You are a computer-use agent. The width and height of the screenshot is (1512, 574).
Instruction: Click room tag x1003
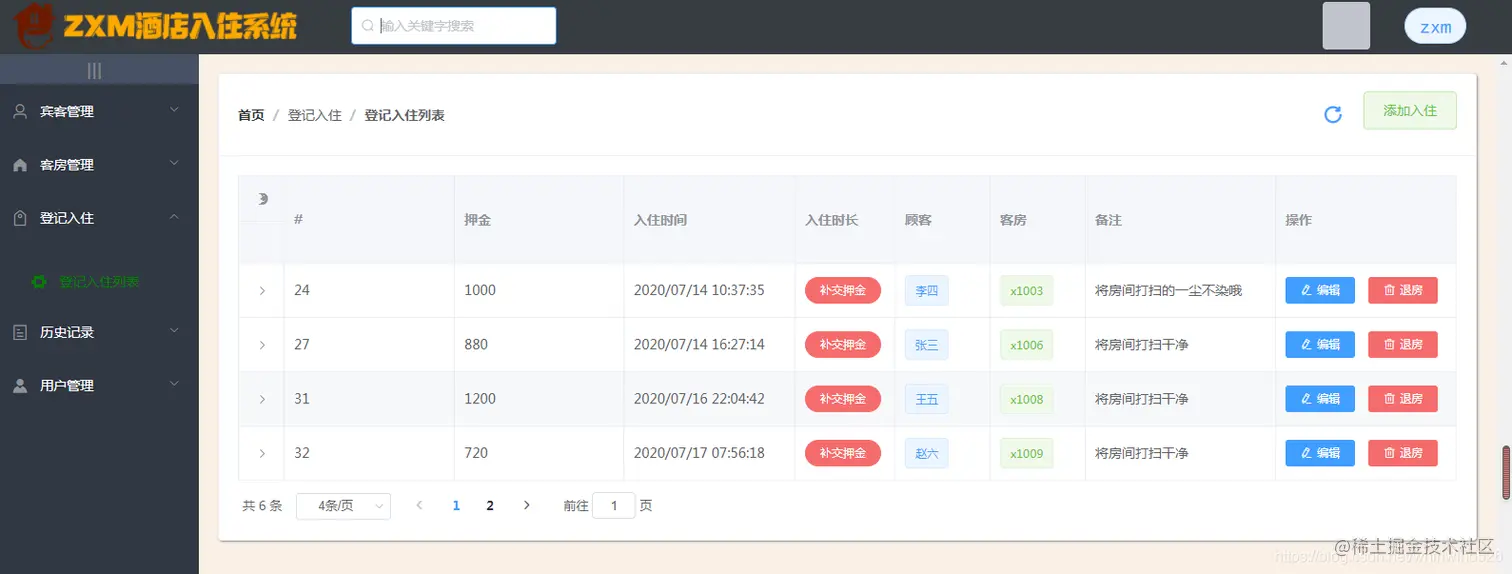point(1026,291)
